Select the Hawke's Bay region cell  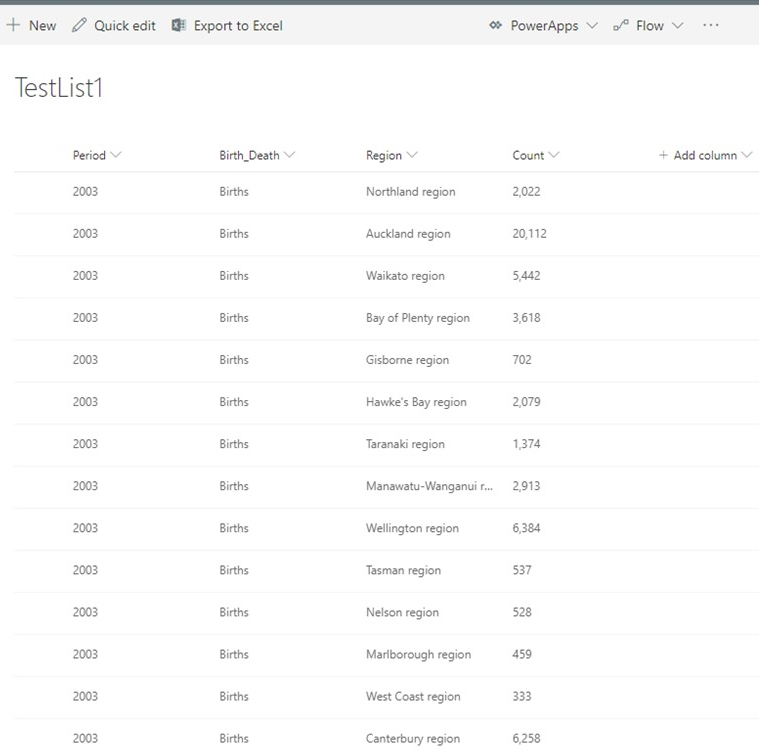click(416, 402)
